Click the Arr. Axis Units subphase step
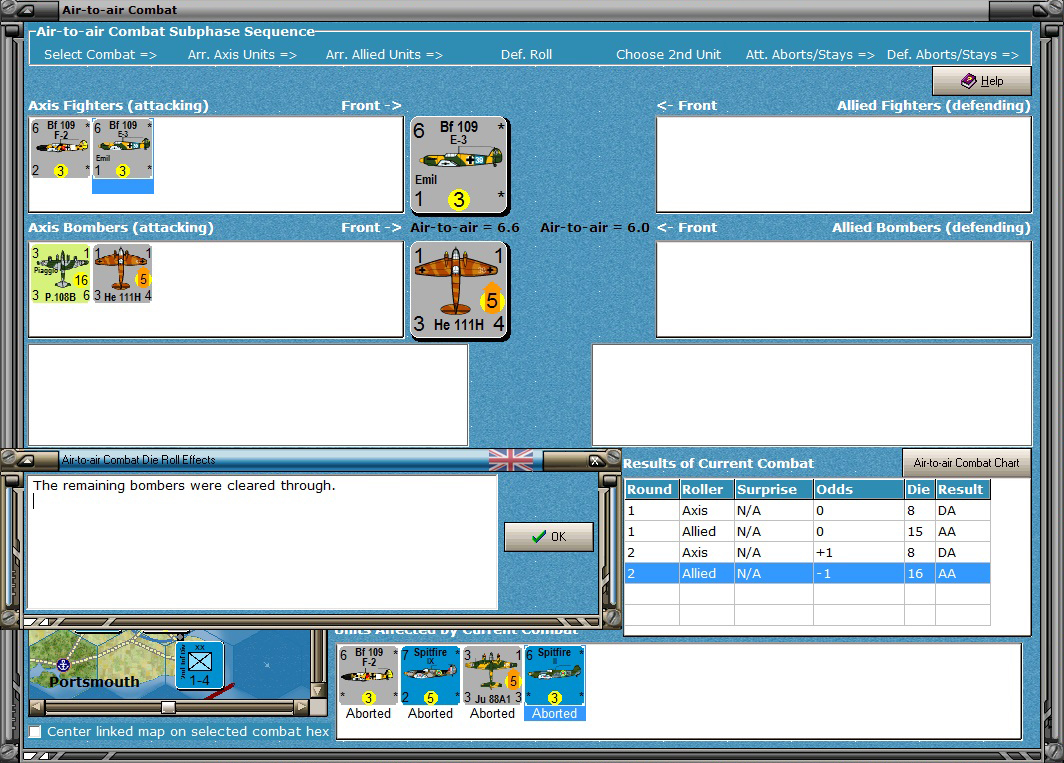Viewport: 1064px width, 763px height. pyautogui.click(x=242, y=54)
